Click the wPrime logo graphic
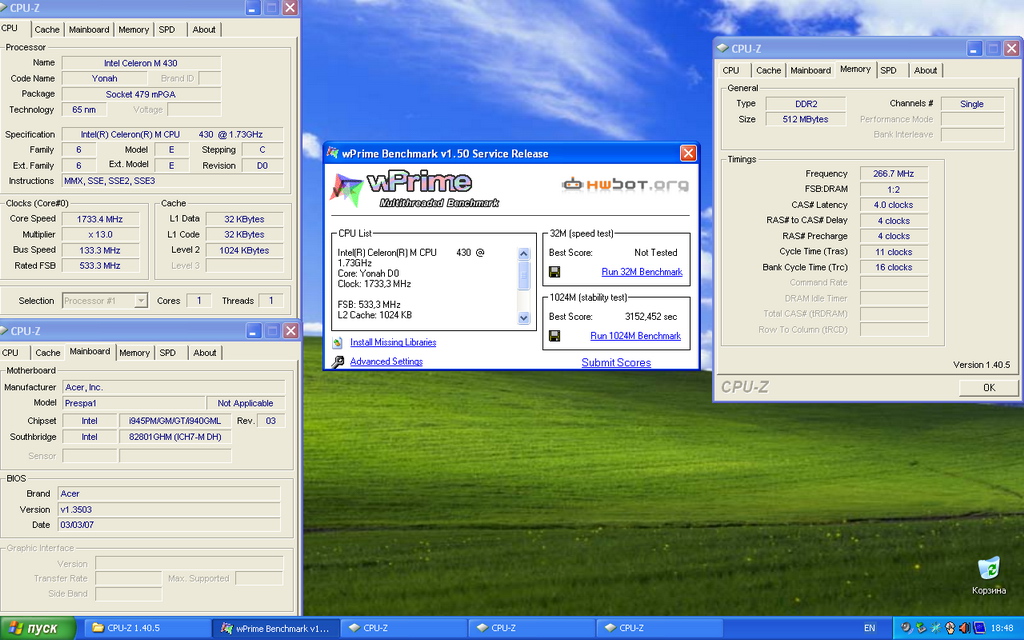This screenshot has height=640, width=1024. [414, 189]
